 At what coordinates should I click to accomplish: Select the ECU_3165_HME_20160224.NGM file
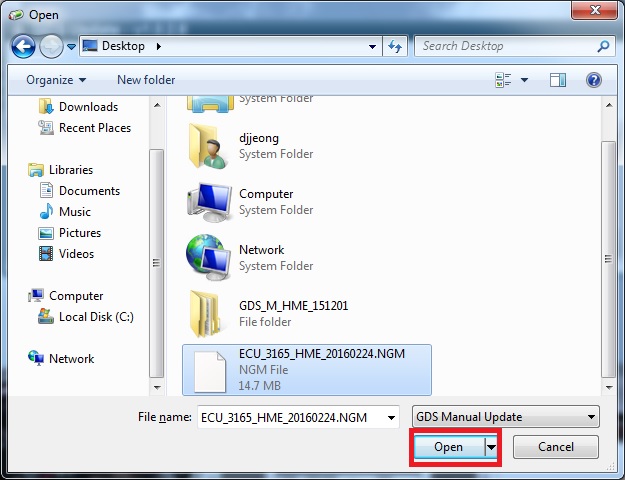click(x=307, y=370)
